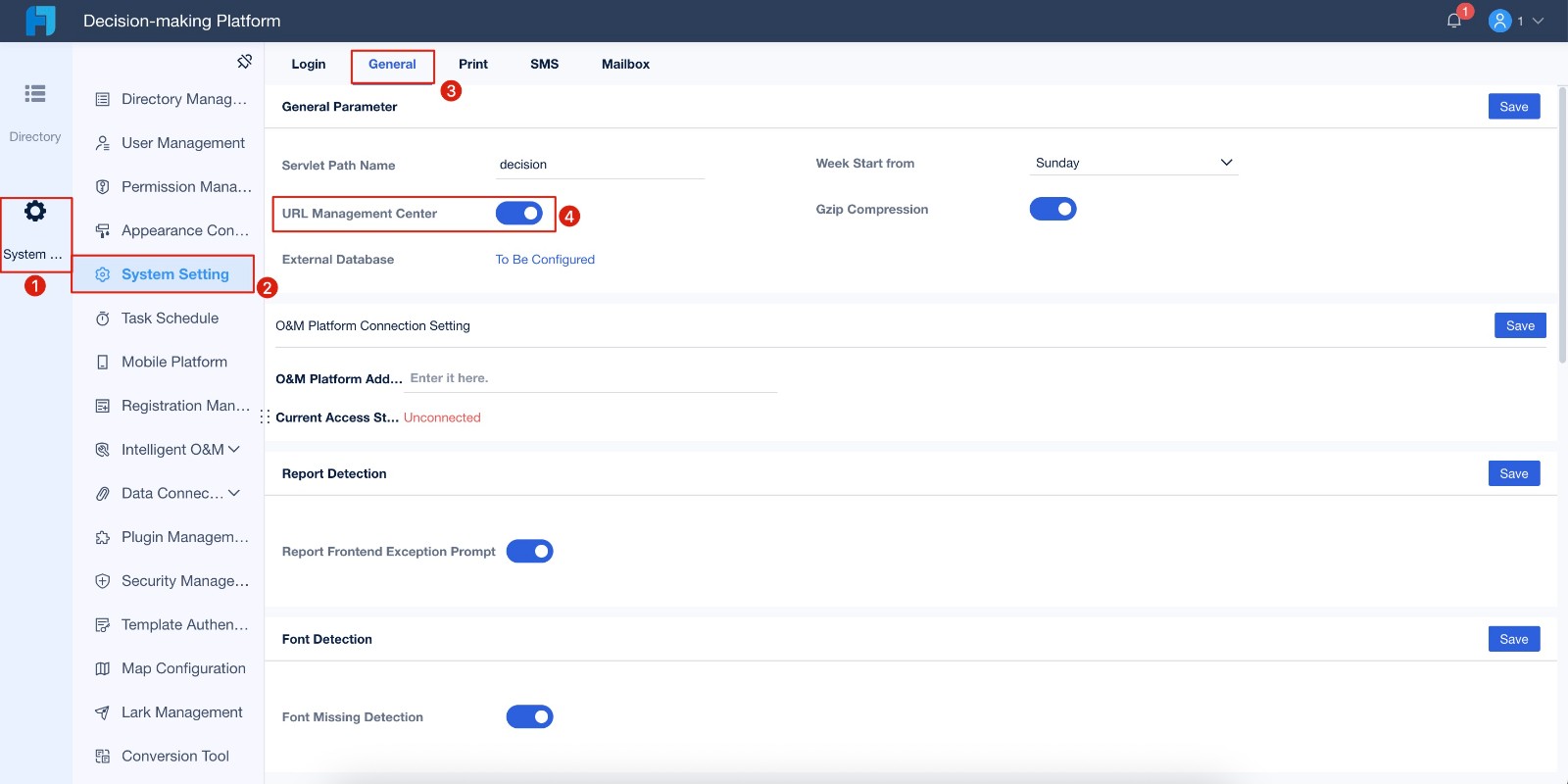Save the Report Detection section

(x=1514, y=473)
